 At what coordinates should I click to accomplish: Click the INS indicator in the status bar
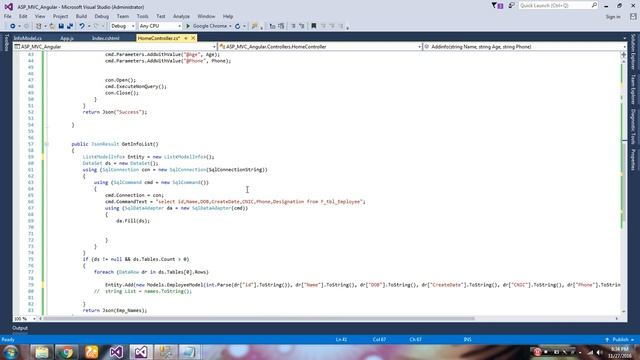(x=467, y=340)
